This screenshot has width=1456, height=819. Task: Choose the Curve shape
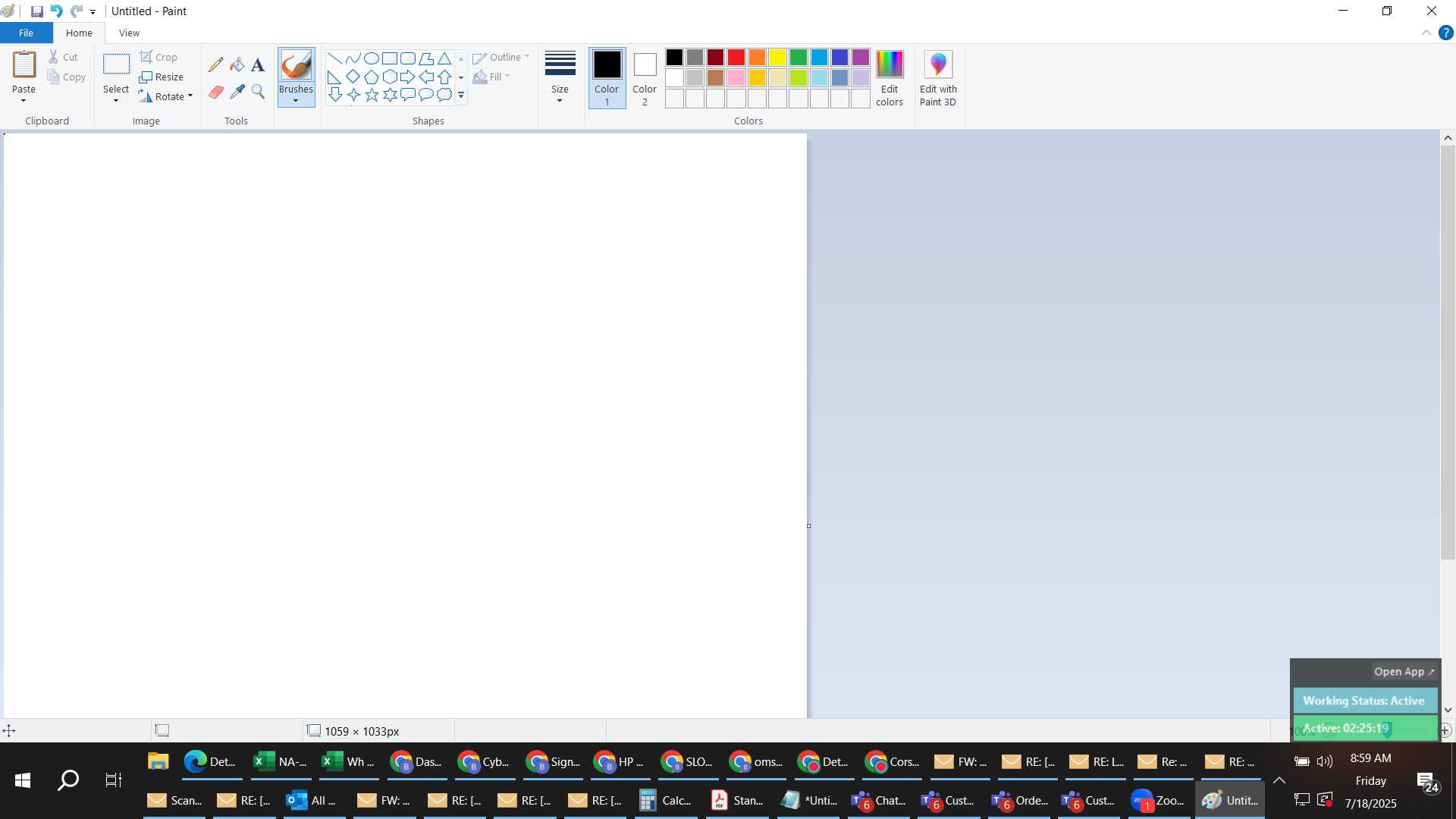(x=353, y=58)
